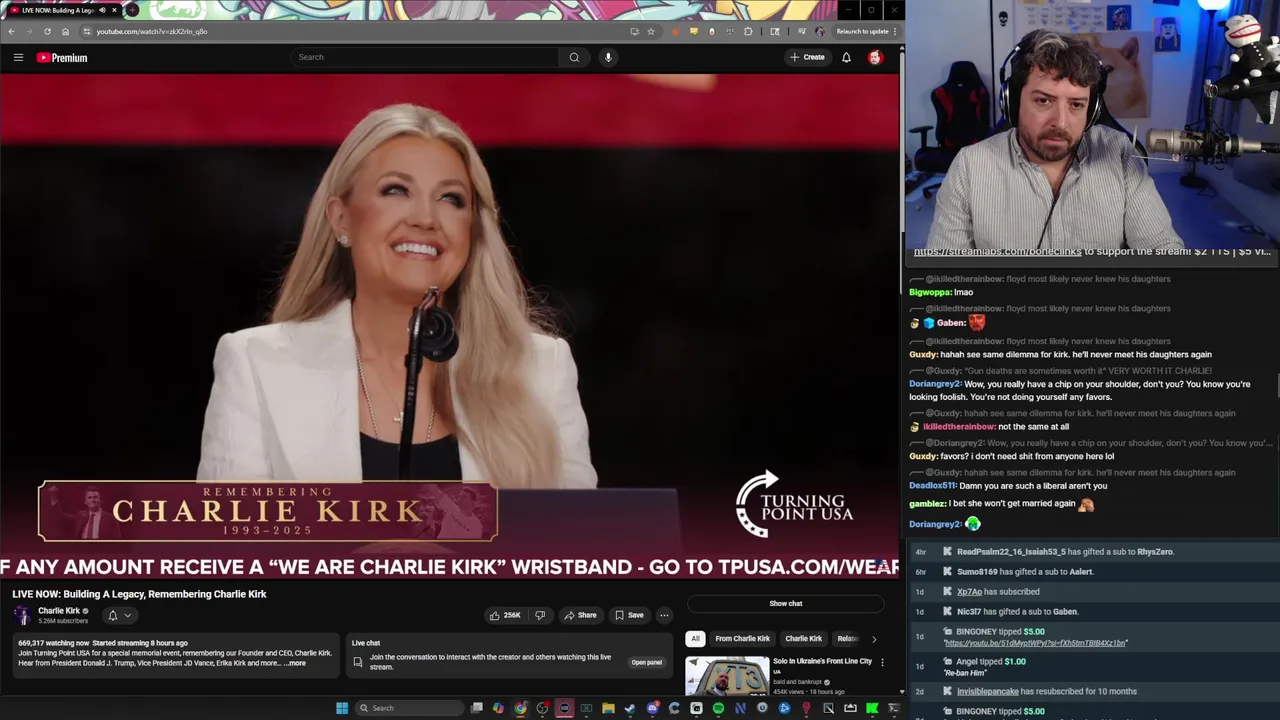This screenshot has width=1280, height=720.
Task: Open the YouTube notifications bell
Action: tap(846, 57)
